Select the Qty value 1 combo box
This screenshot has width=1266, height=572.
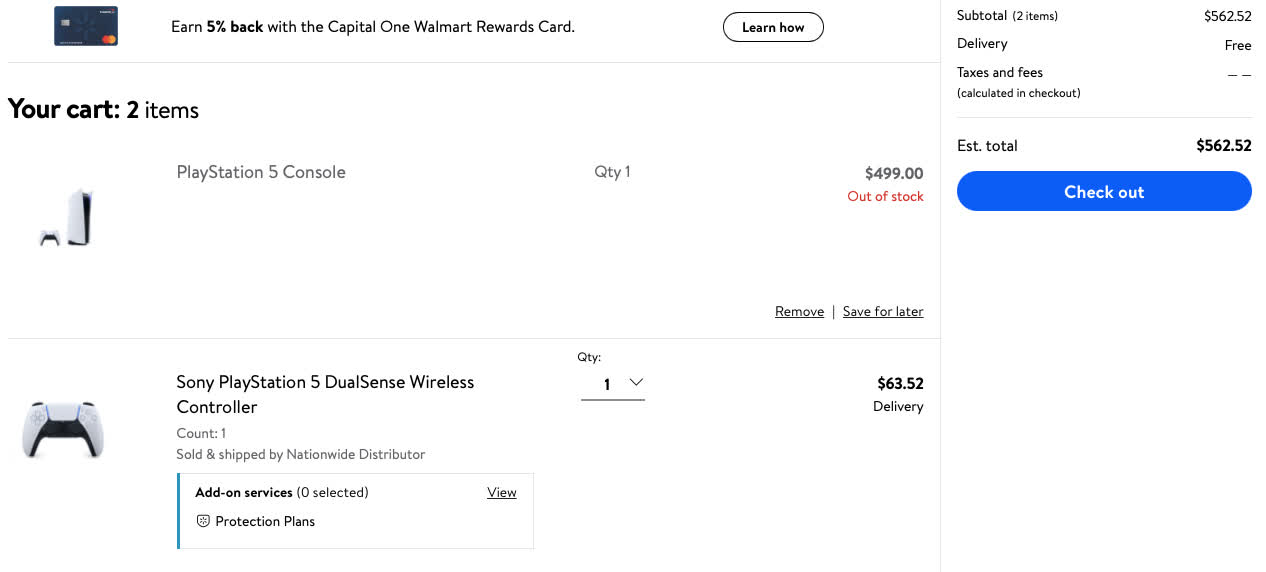point(613,384)
